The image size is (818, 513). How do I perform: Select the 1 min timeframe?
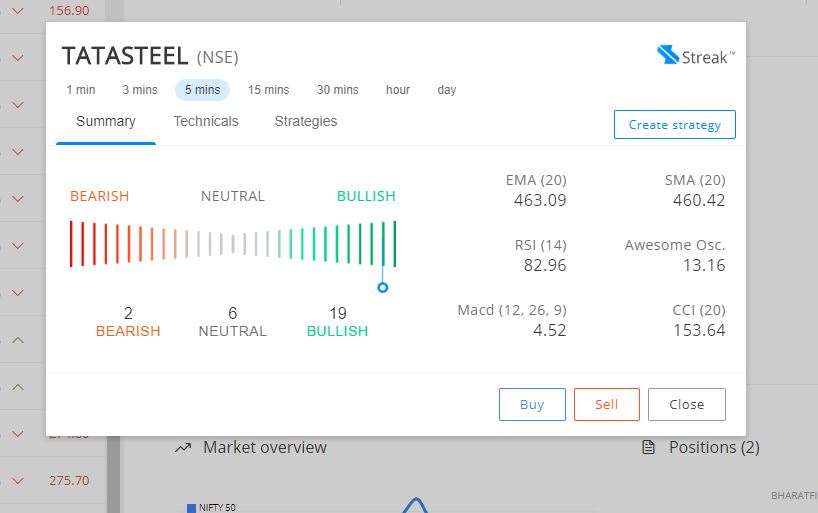81,90
